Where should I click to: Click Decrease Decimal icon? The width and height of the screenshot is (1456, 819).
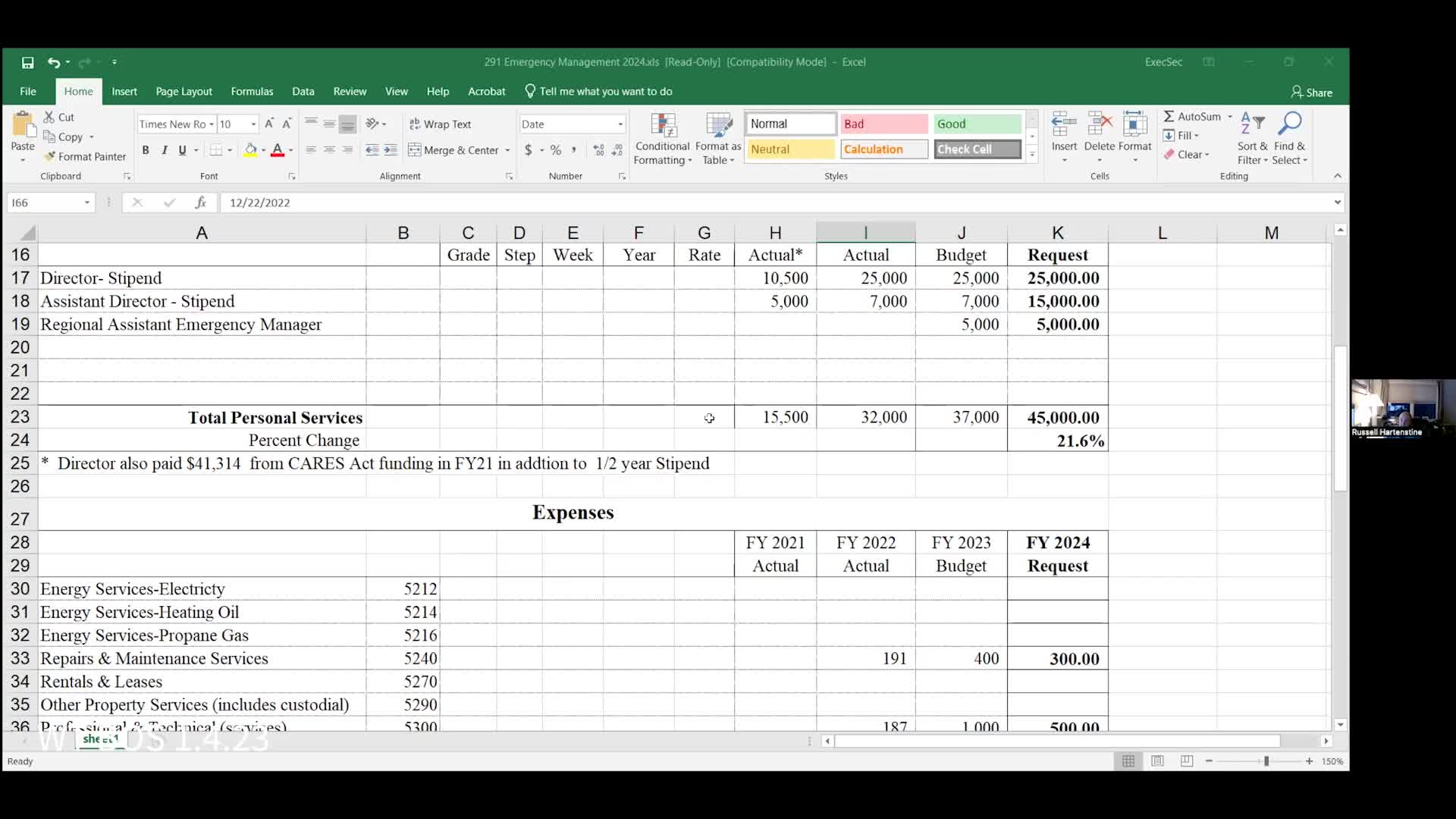click(617, 150)
